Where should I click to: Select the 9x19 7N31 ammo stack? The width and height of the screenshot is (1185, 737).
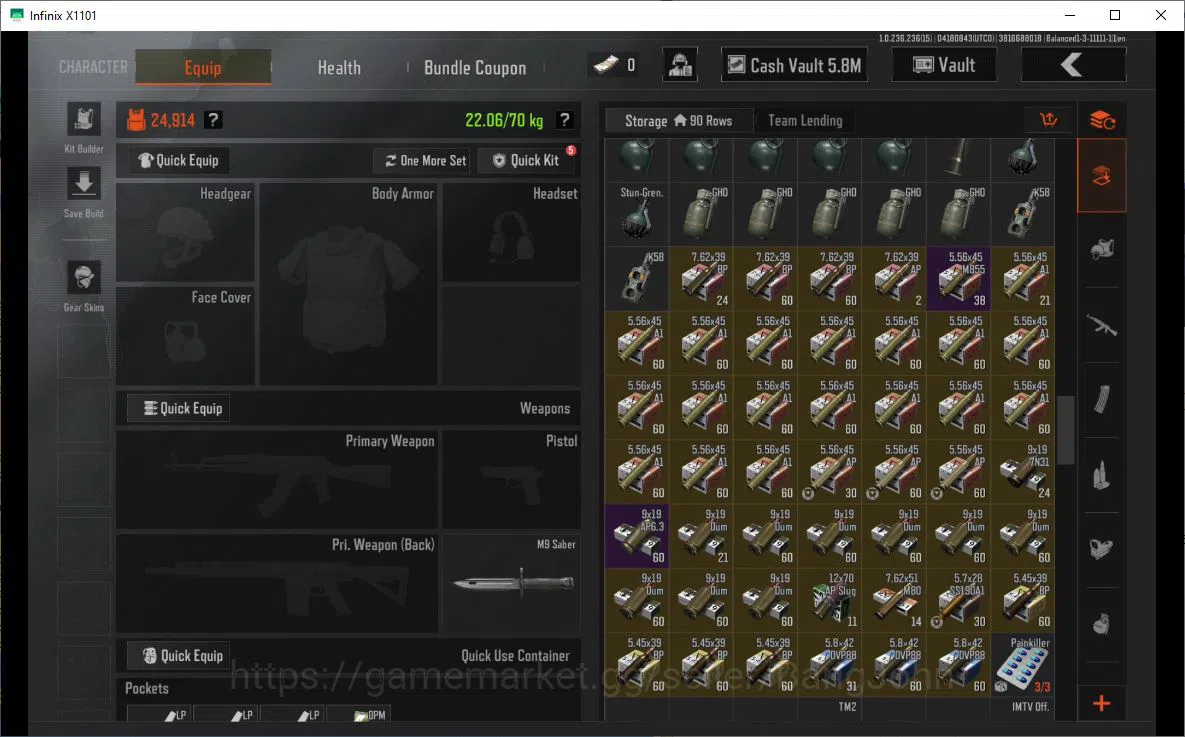[x=1023, y=472]
